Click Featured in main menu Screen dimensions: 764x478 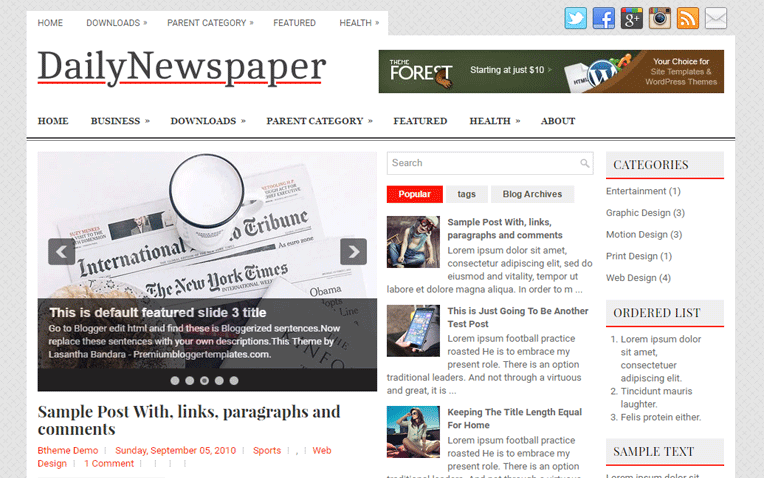(x=420, y=121)
